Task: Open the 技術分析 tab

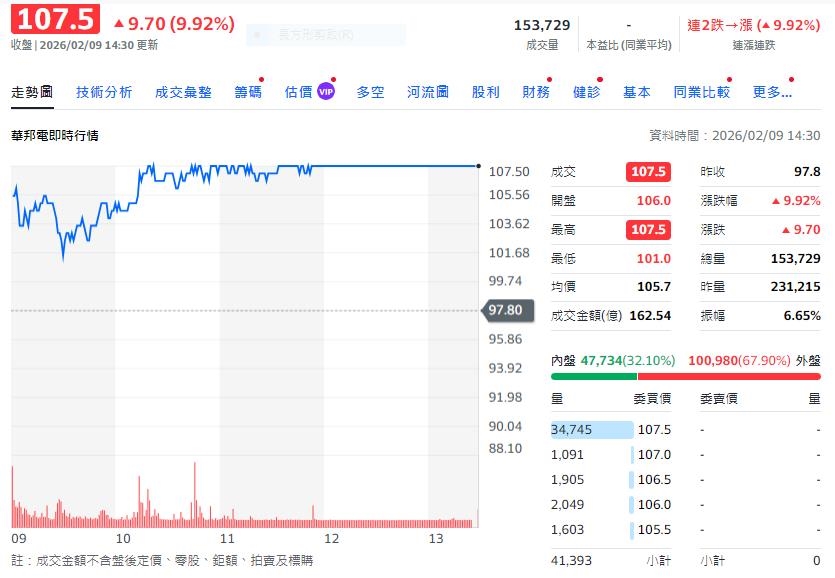Action: coord(104,92)
